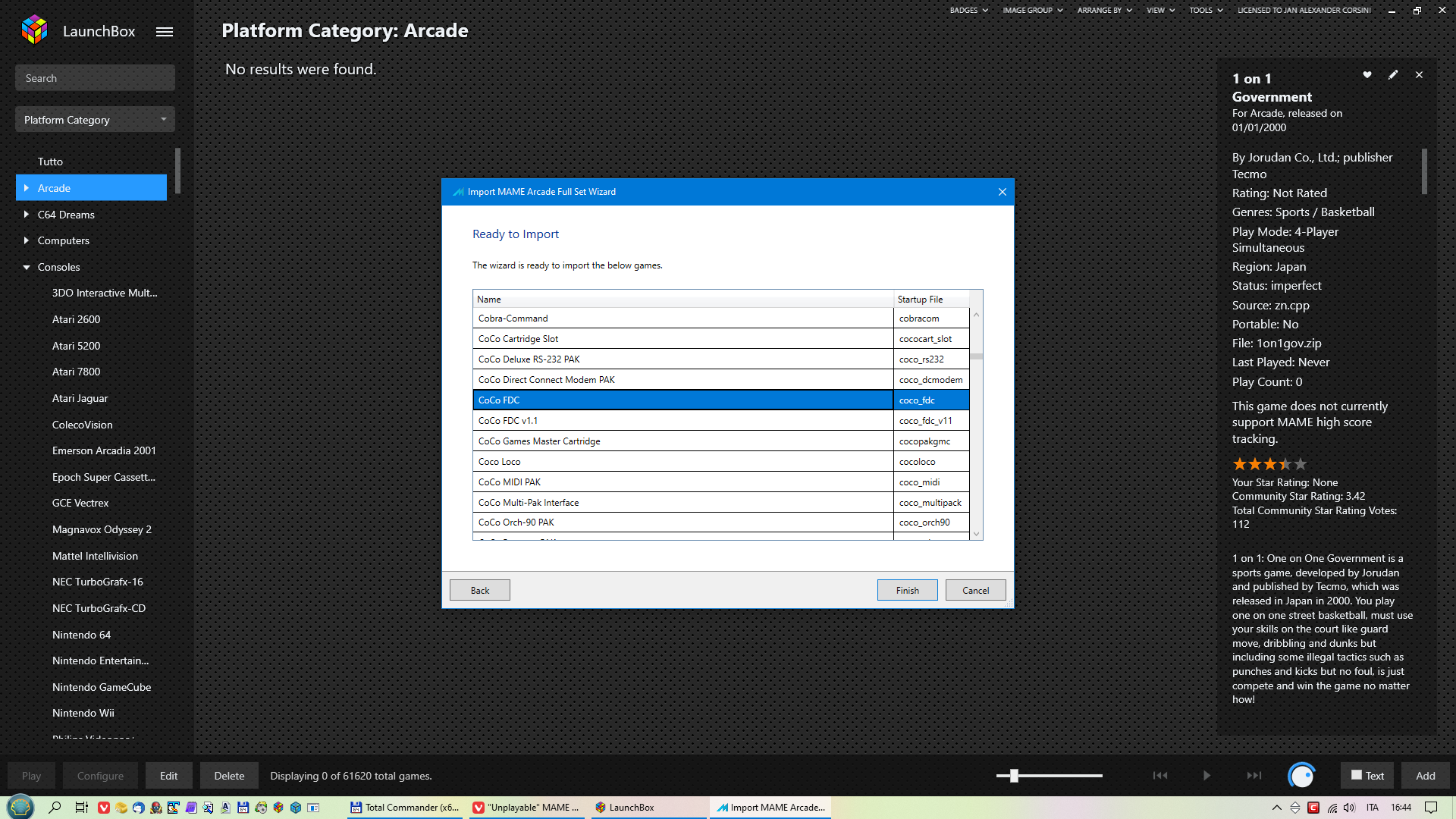Open Task View on the taskbar
This screenshot has width=1456, height=819.
81,808
